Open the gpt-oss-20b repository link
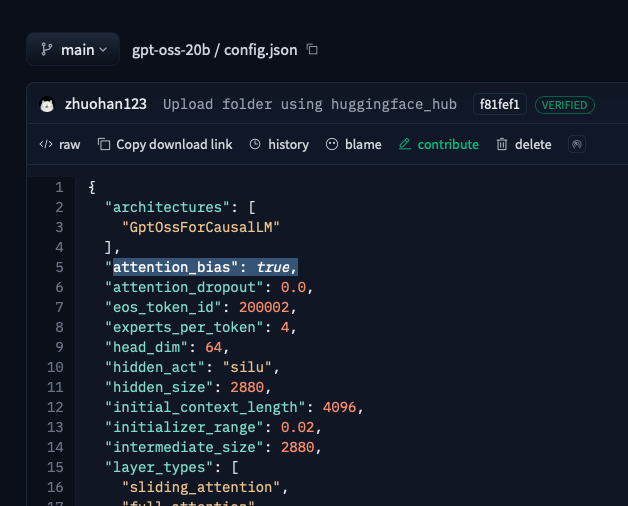The image size is (628, 506). pyautogui.click(x=171, y=50)
